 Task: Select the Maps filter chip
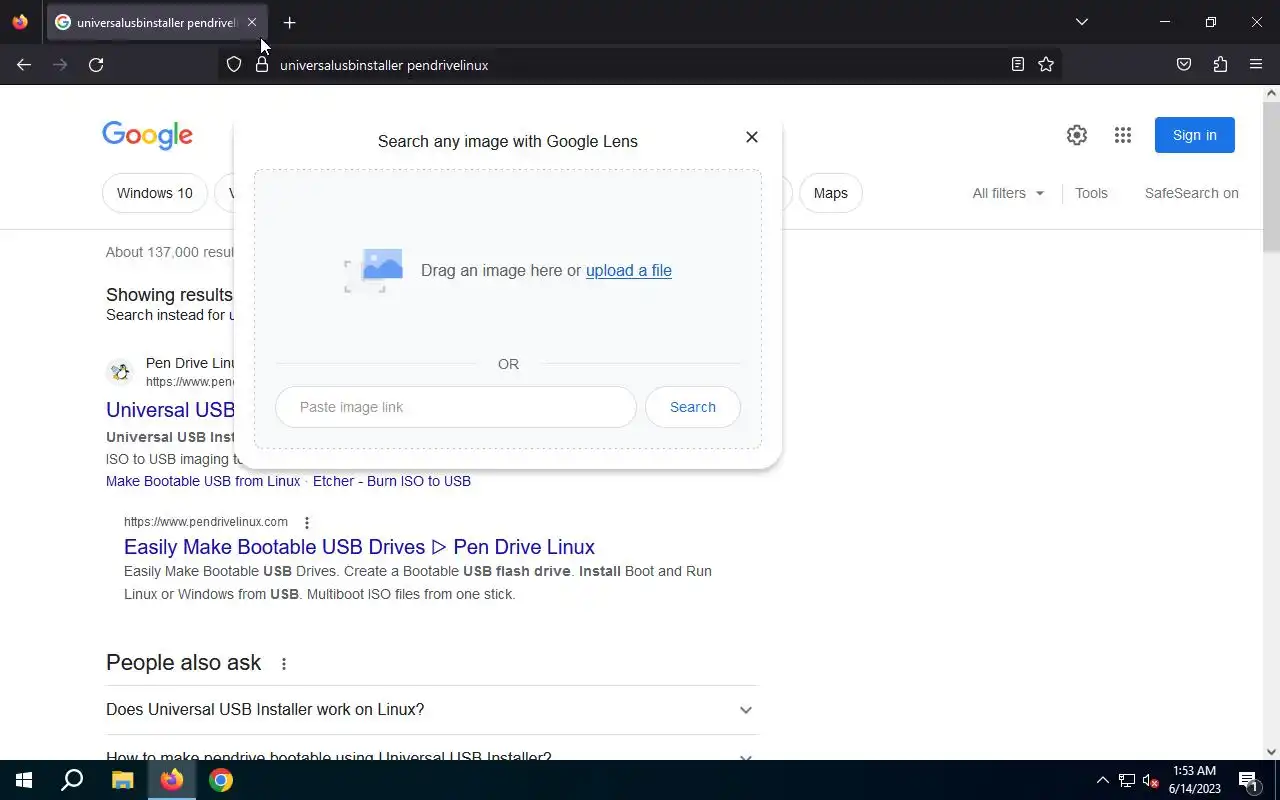click(831, 193)
